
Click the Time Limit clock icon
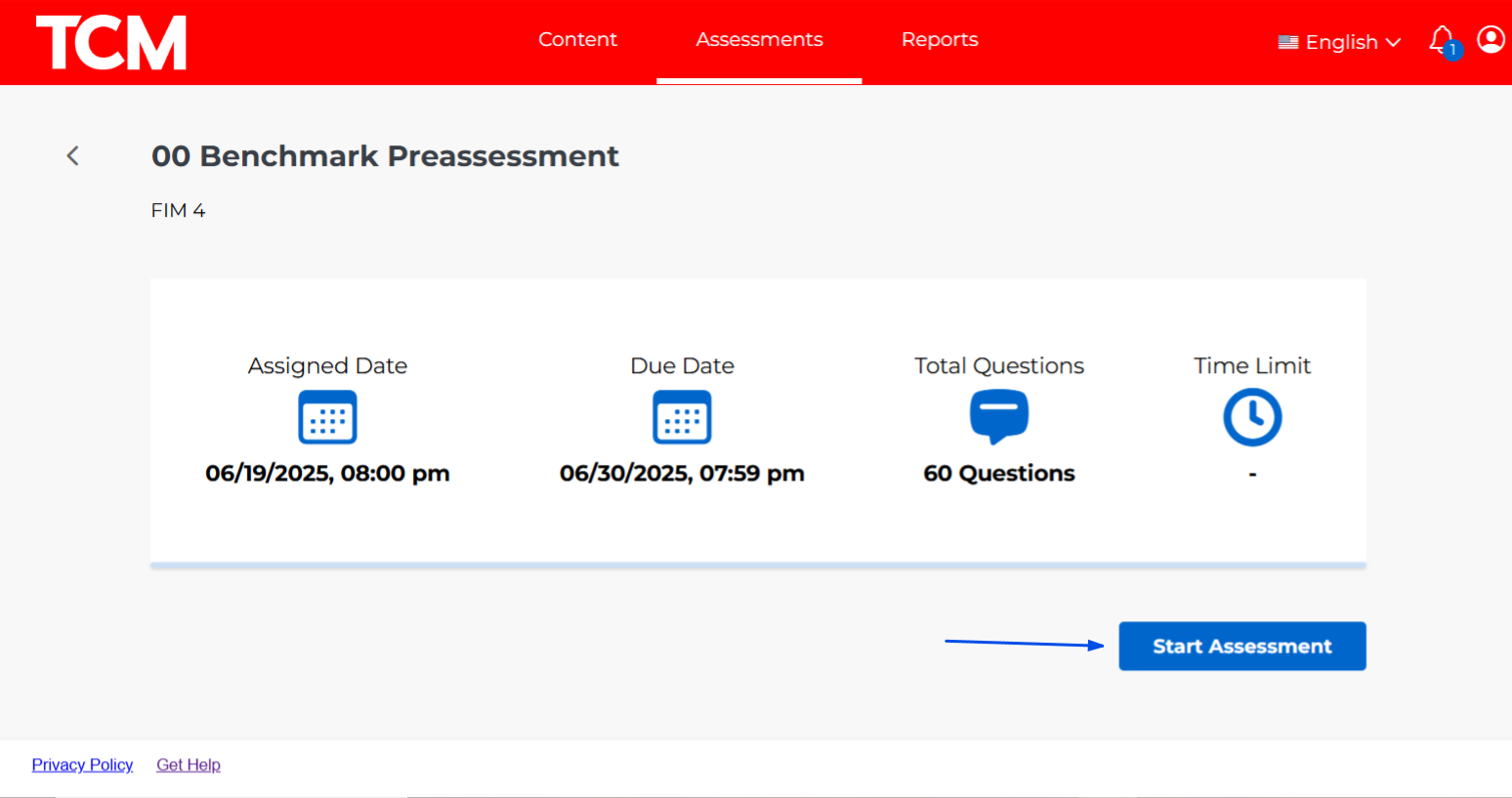pos(1252,417)
